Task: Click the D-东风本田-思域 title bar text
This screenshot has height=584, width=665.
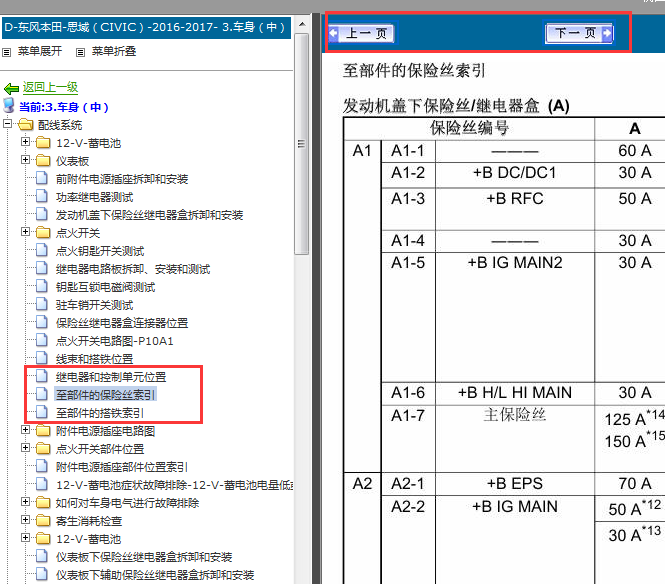Action: tap(146, 27)
